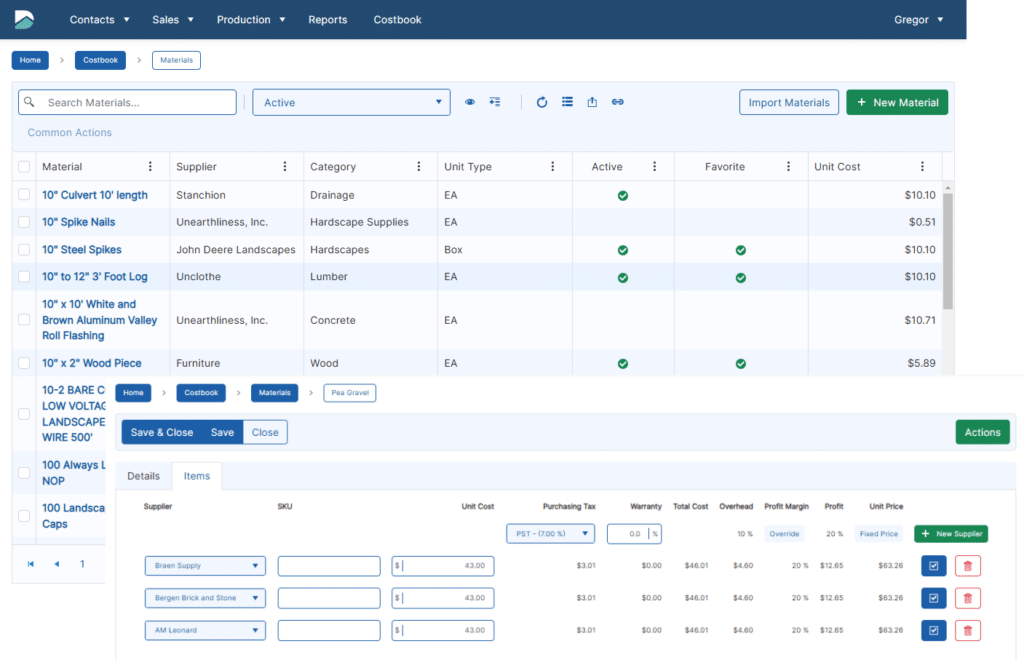The image size is (1024, 660).
Task: Click the export icon in materials toolbar
Action: (592, 102)
